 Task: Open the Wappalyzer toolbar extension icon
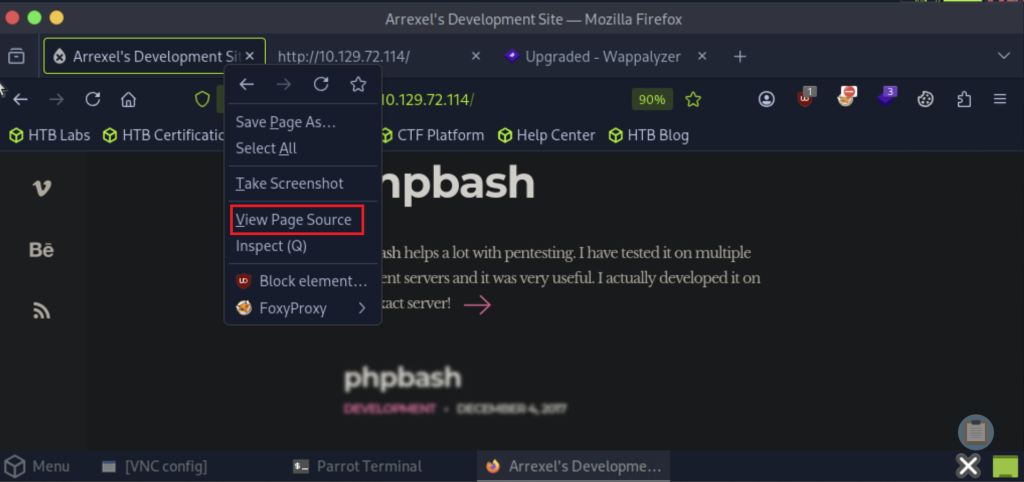click(x=886, y=98)
